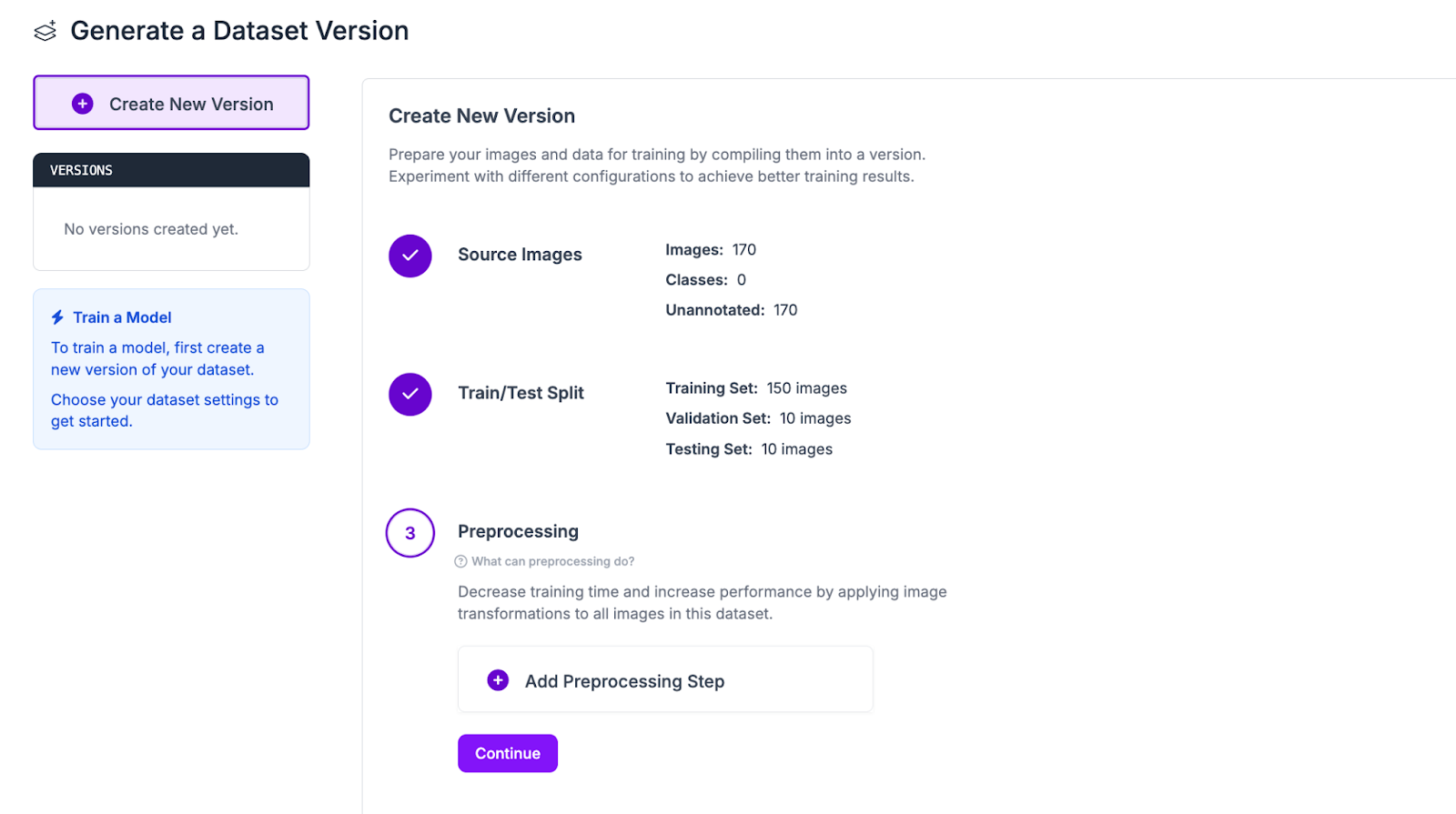Screen dimensions: 1456x814
Task: Click the stacked layers icon beside page title
Action: click(x=45, y=31)
